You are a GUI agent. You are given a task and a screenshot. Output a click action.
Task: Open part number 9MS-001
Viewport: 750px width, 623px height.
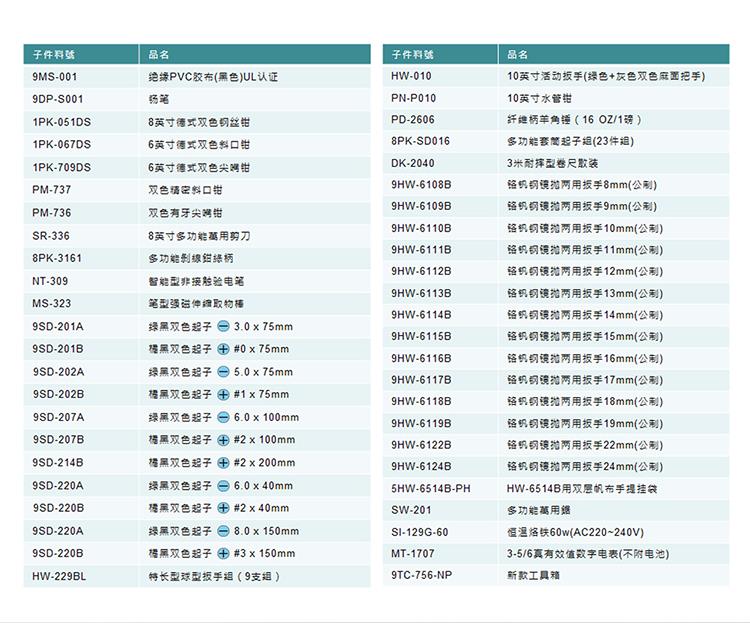click(56, 77)
